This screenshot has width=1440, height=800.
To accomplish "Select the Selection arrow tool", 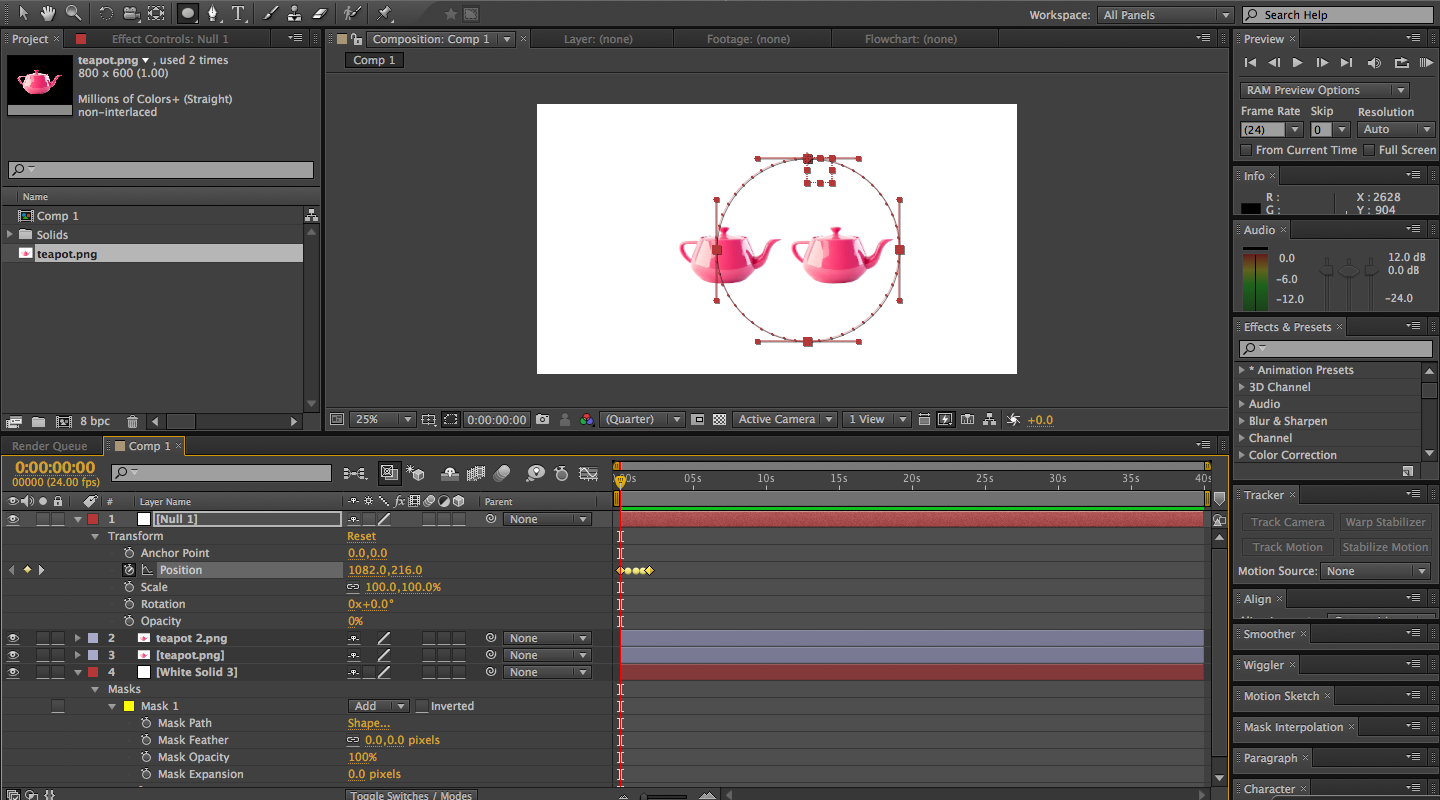I will click(x=24, y=13).
